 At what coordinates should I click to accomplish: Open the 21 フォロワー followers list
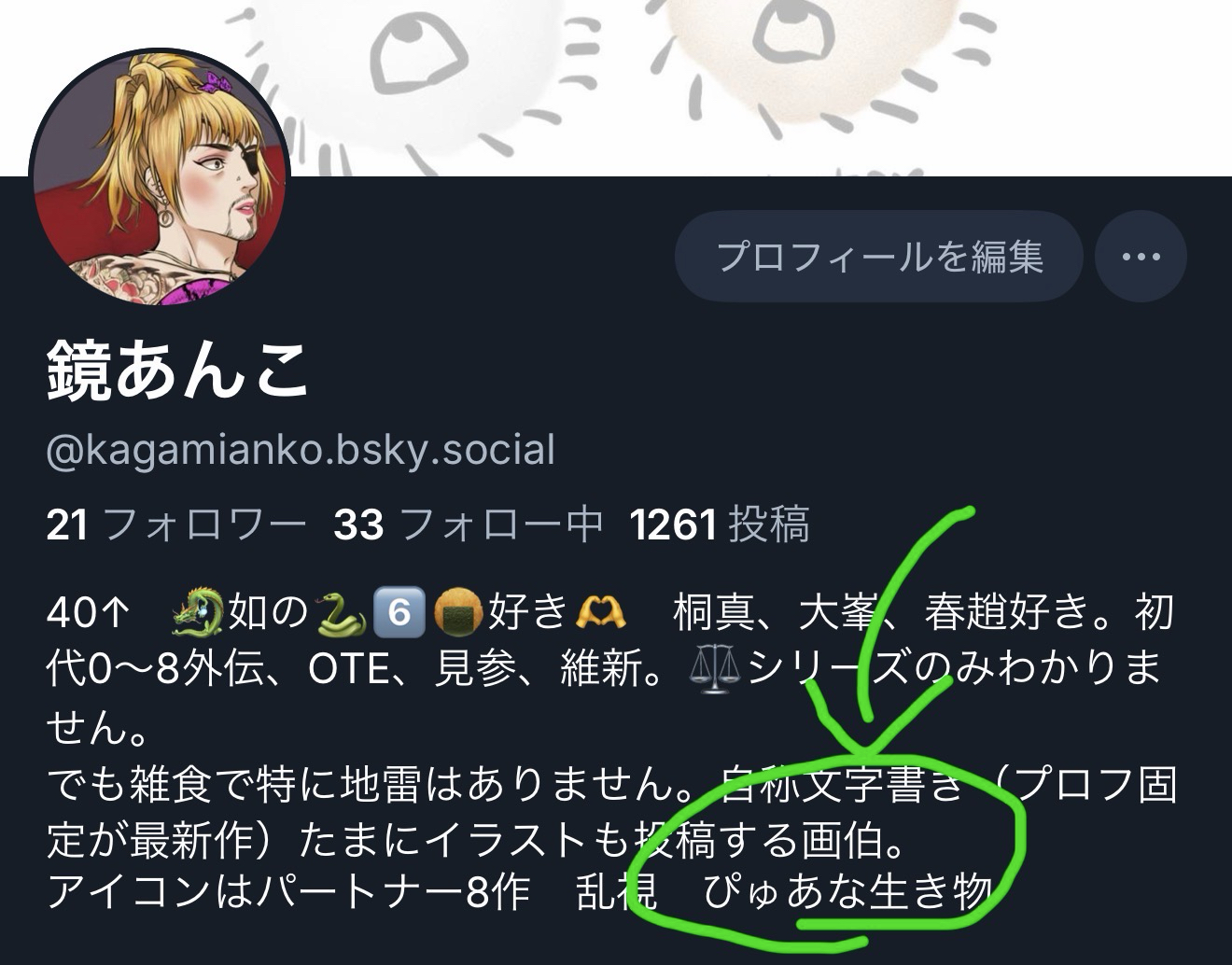pos(175,524)
